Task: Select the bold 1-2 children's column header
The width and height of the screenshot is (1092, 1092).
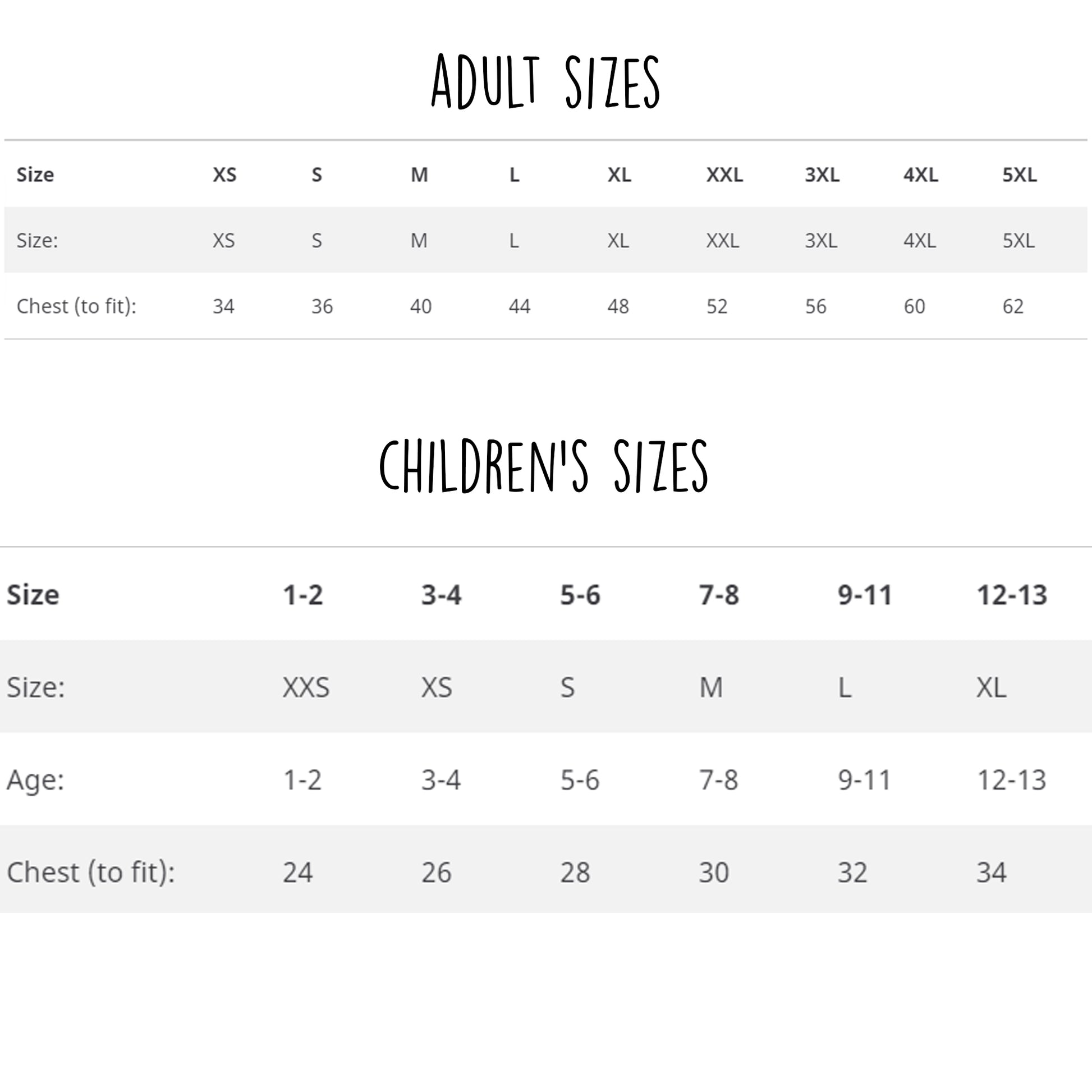Action: coord(302,595)
